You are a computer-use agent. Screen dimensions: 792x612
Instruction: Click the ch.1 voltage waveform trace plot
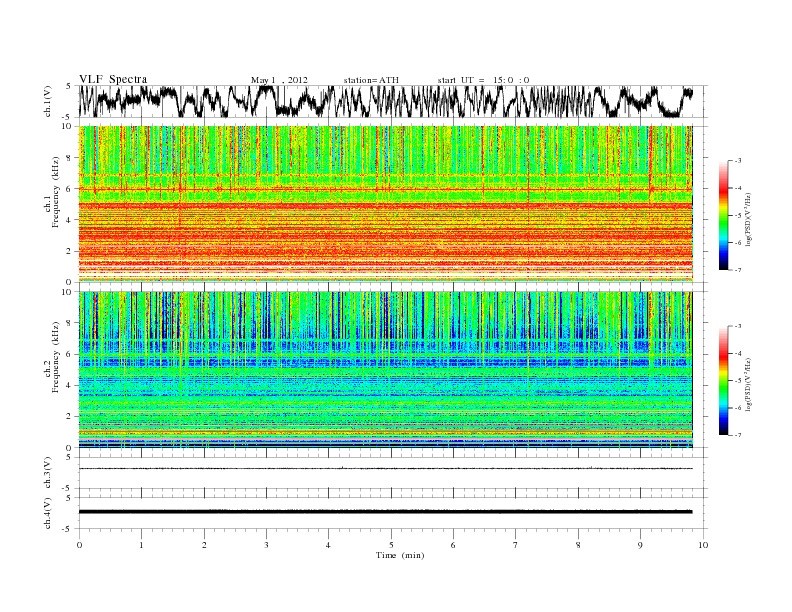click(x=386, y=101)
